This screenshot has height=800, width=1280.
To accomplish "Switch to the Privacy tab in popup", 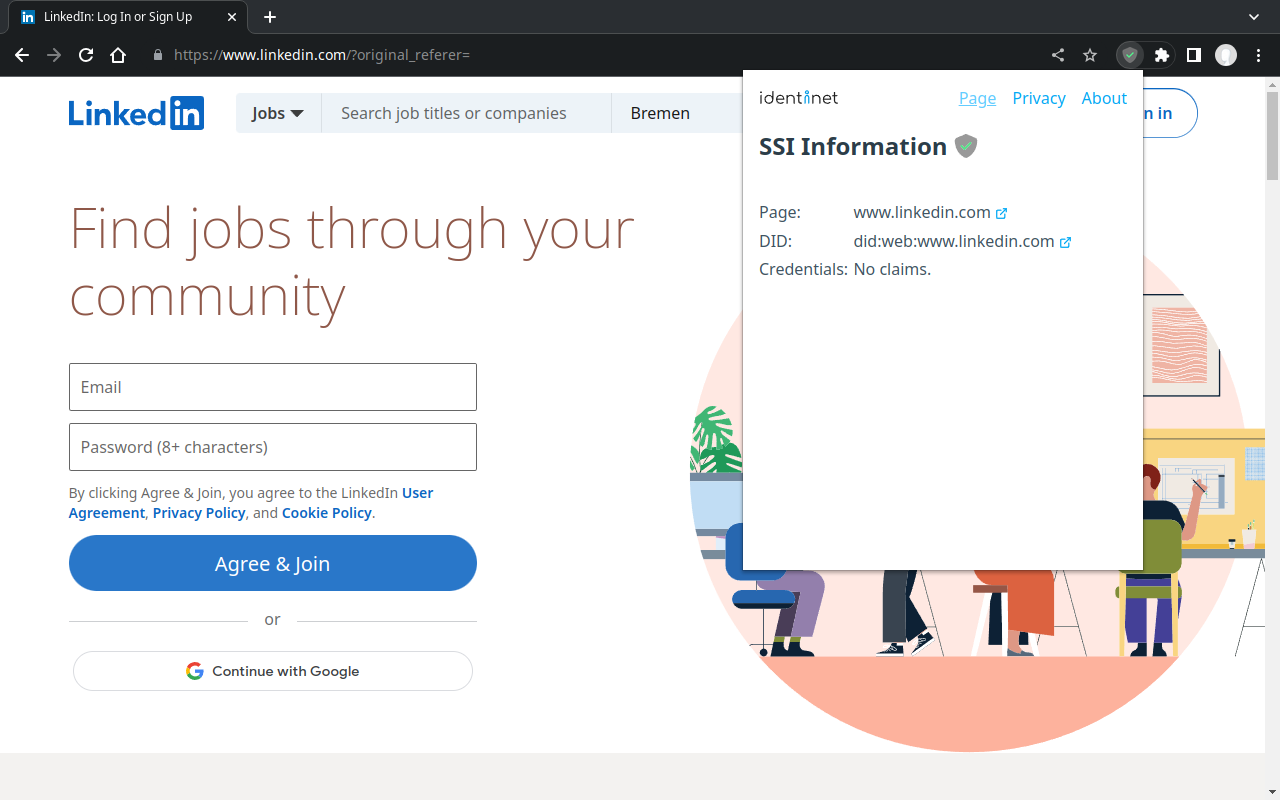I will 1039,98.
